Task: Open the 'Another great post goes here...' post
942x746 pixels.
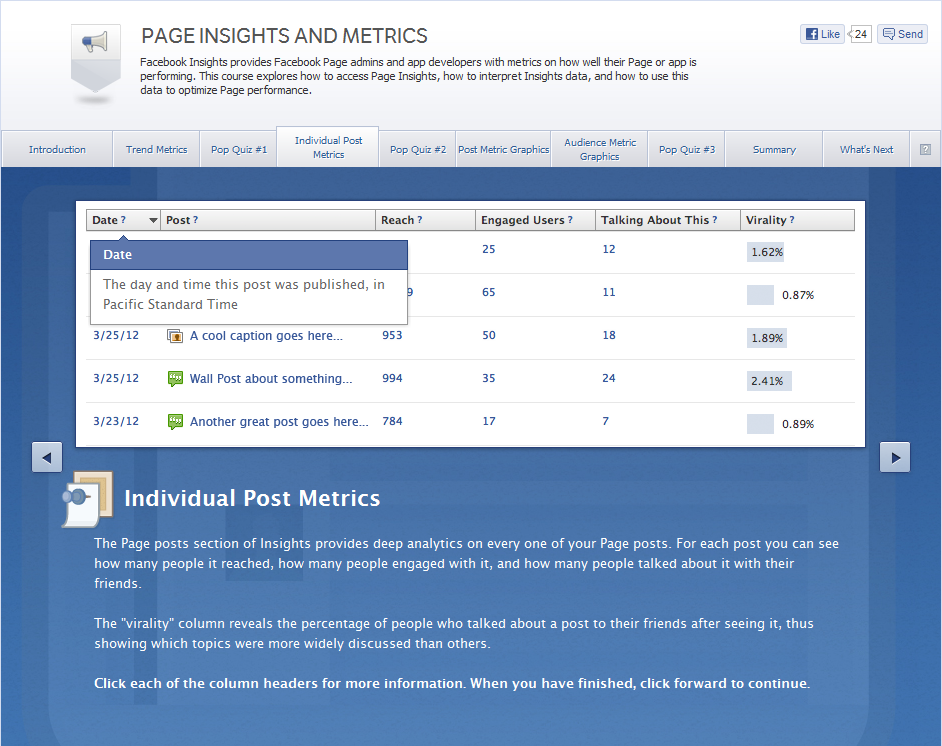Action: point(279,422)
